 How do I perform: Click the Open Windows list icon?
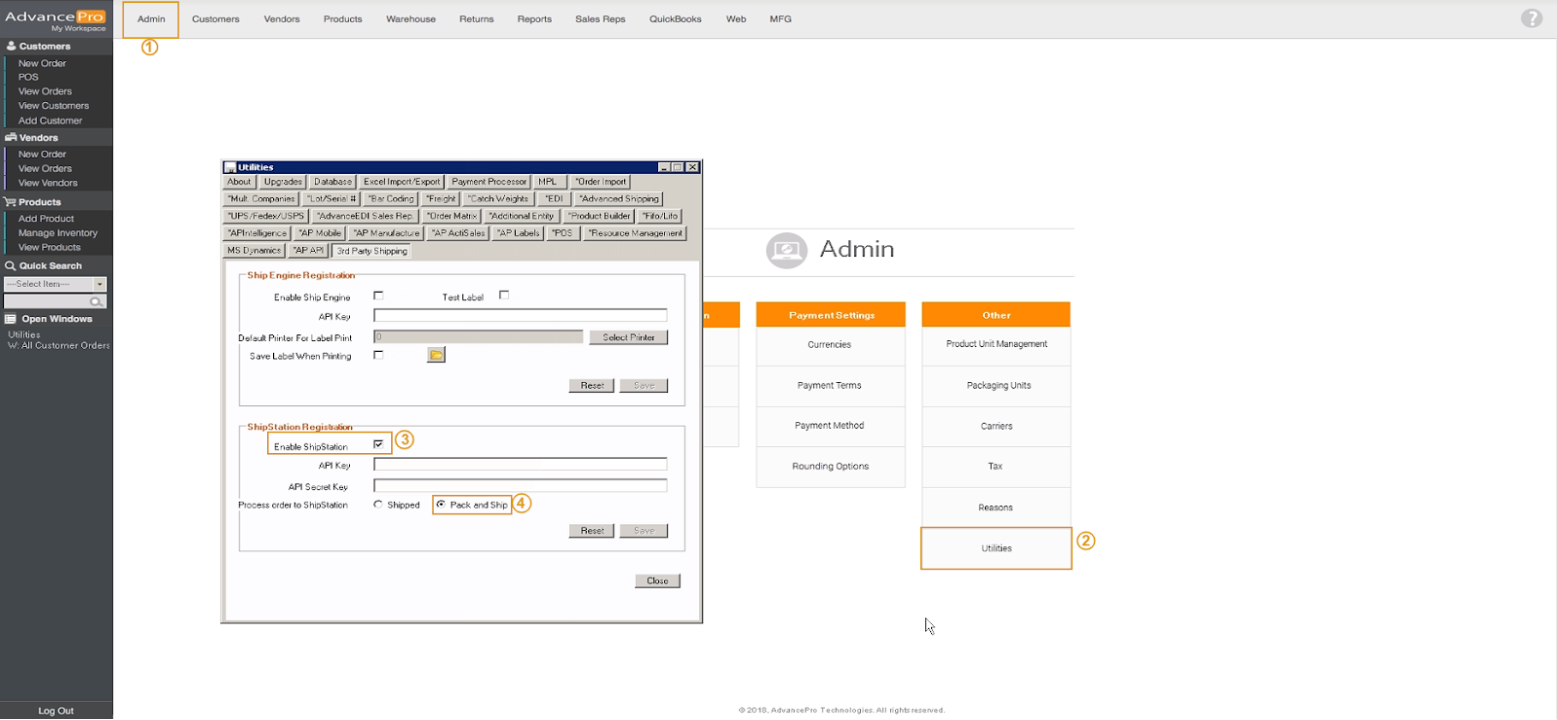(11, 319)
